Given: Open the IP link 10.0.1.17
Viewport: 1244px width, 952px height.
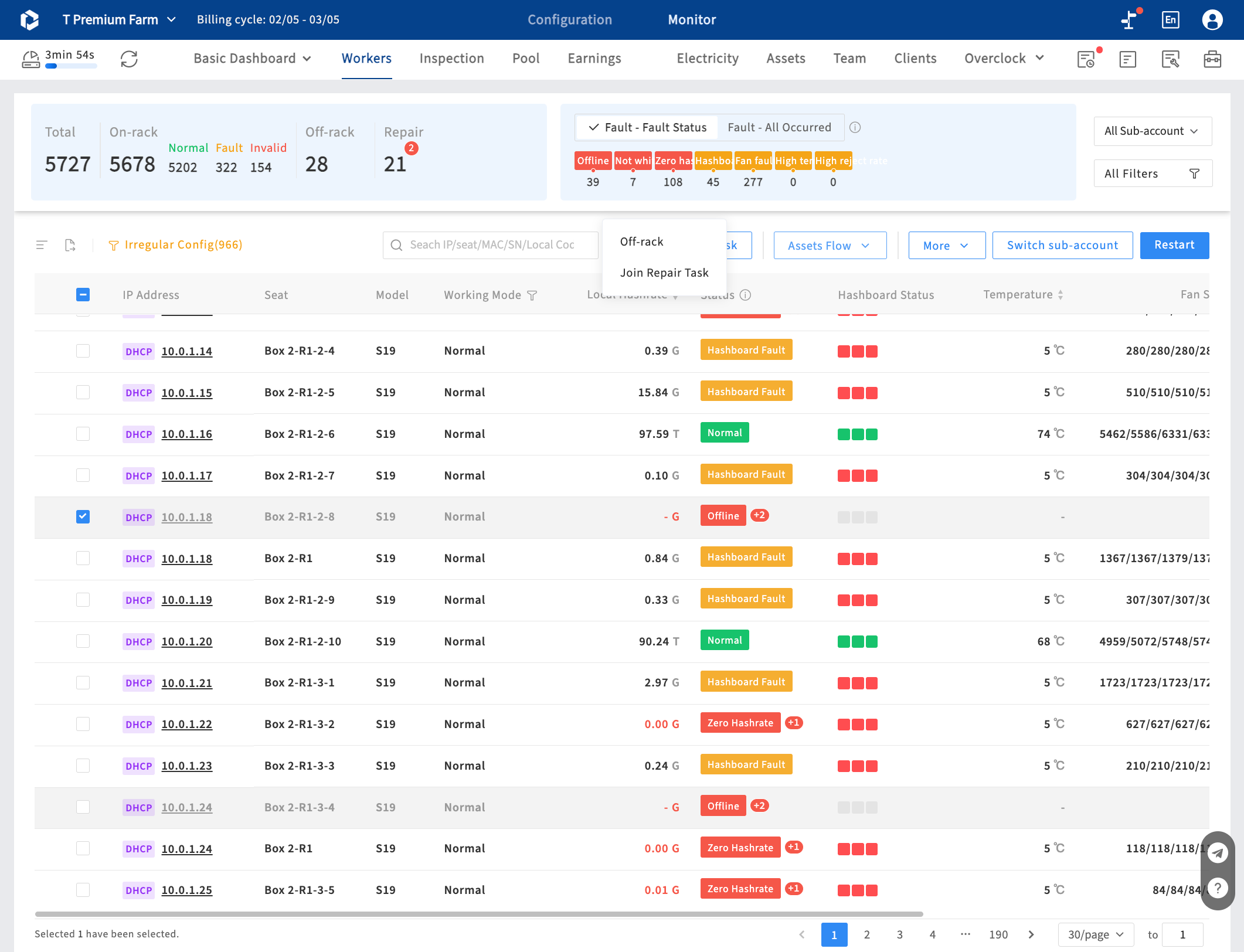Looking at the screenshot, I should pyautogui.click(x=186, y=476).
